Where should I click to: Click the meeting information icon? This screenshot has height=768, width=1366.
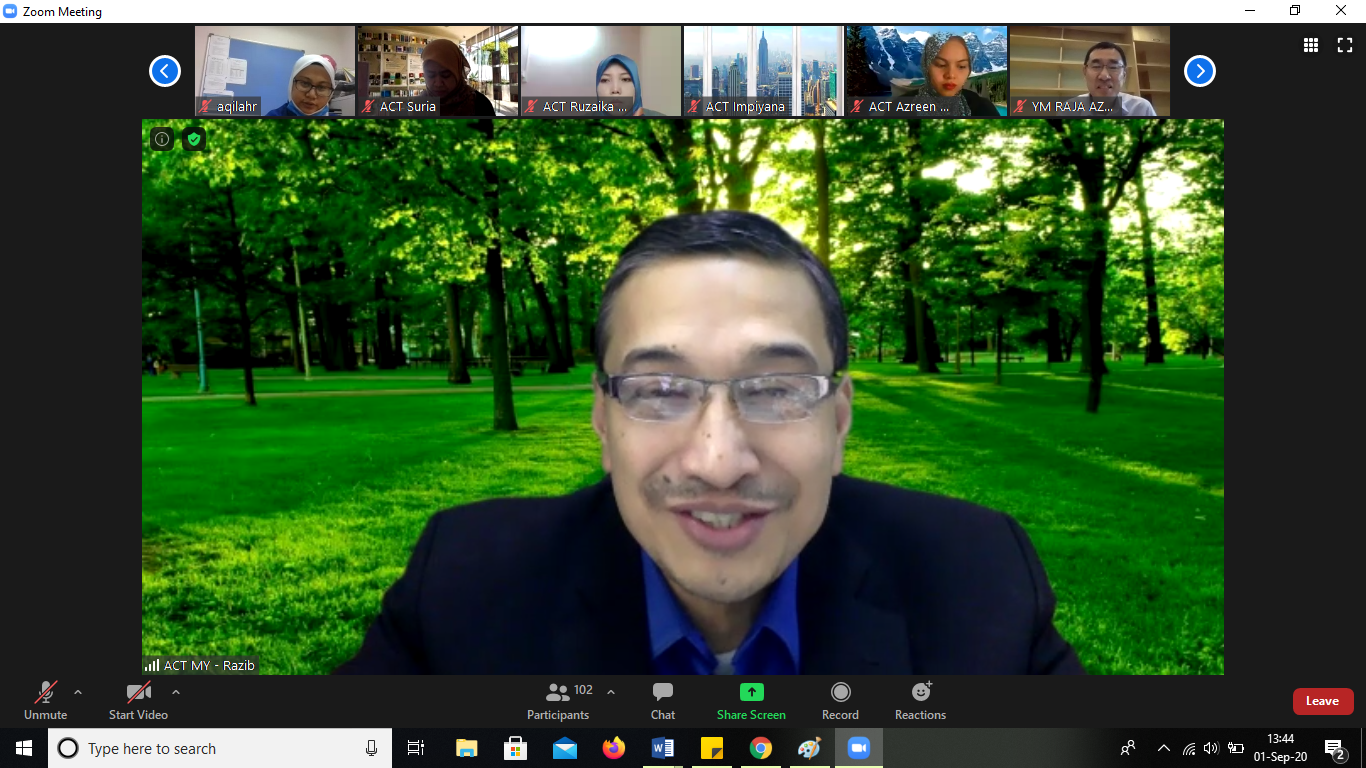tap(162, 139)
